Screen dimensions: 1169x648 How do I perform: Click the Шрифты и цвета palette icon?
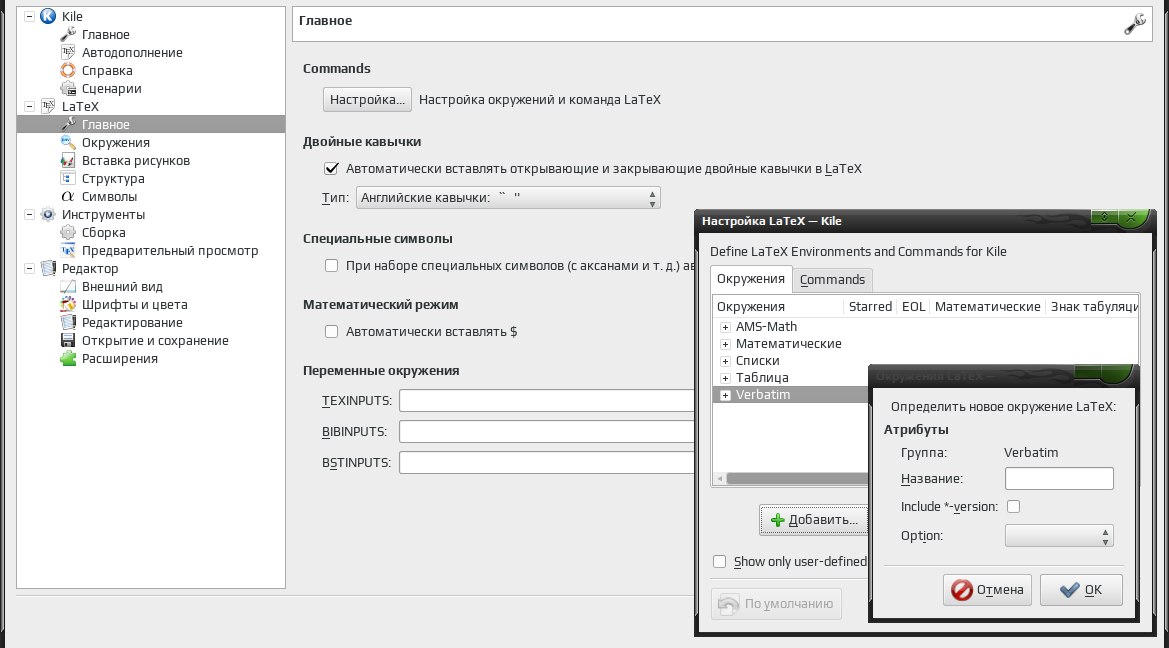click(x=68, y=304)
